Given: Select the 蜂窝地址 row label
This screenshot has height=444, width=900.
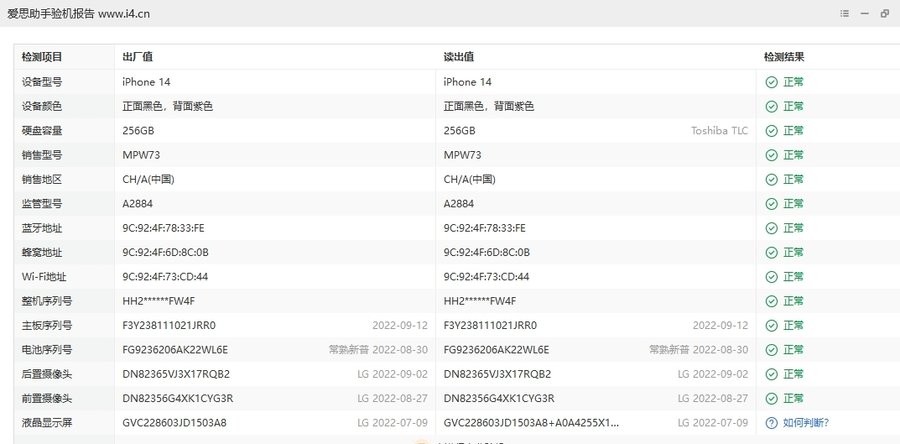Looking at the screenshot, I should tap(42, 252).
